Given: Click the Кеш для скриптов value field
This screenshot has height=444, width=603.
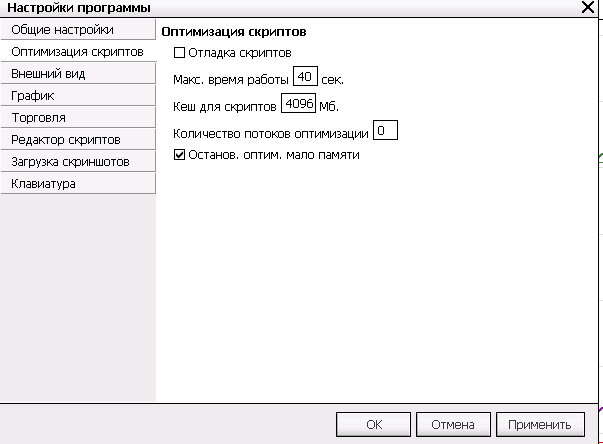Looking at the screenshot, I should [x=299, y=103].
